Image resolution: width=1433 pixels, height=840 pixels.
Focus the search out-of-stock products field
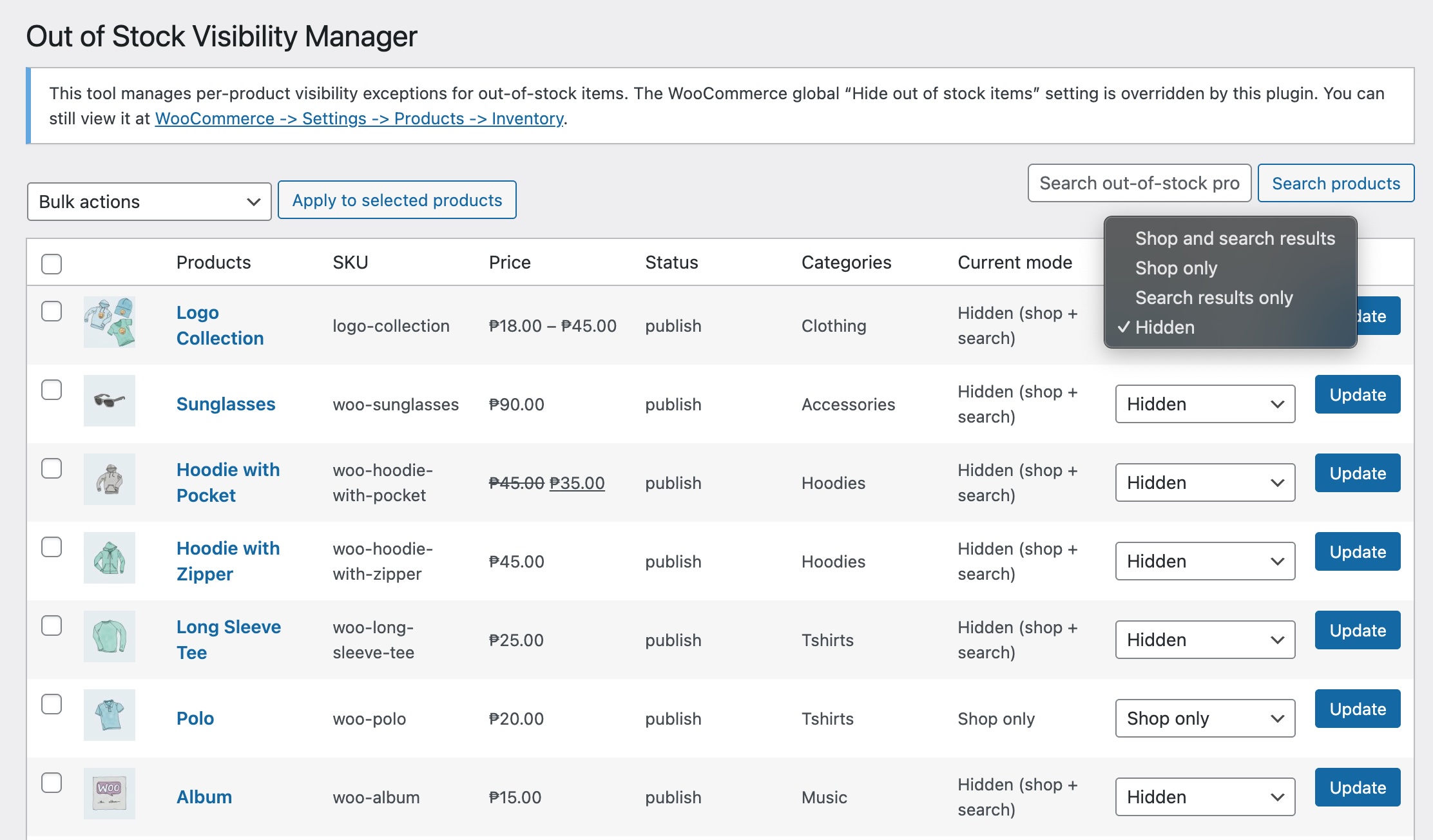[x=1139, y=184]
